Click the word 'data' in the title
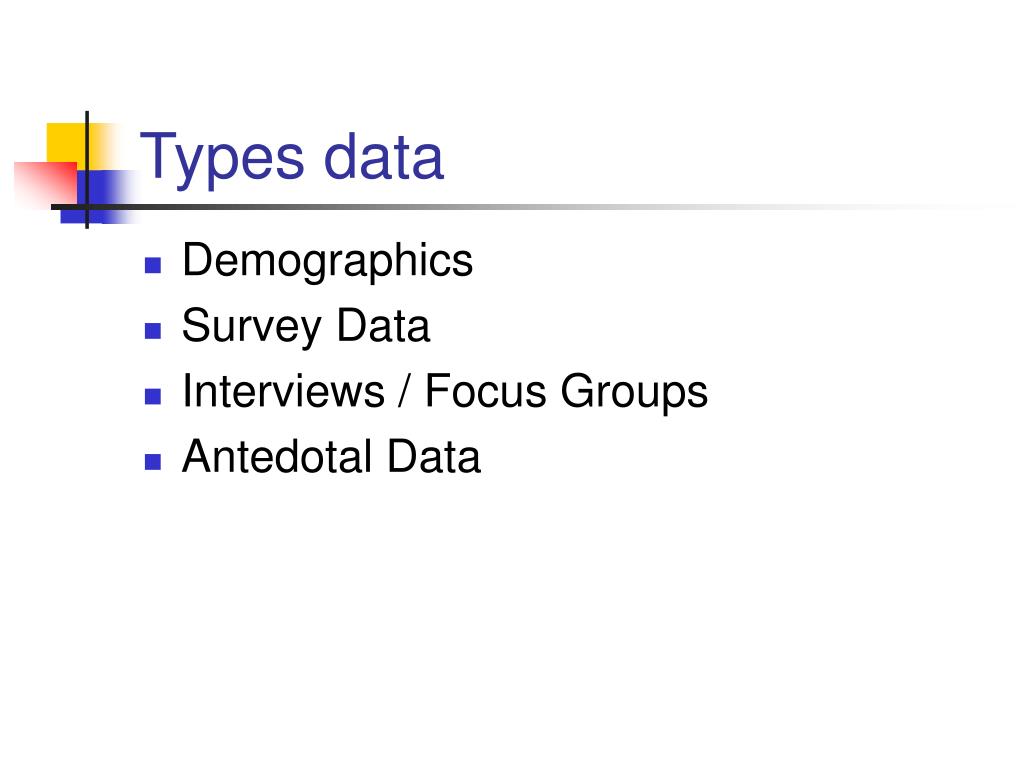 [x=384, y=157]
